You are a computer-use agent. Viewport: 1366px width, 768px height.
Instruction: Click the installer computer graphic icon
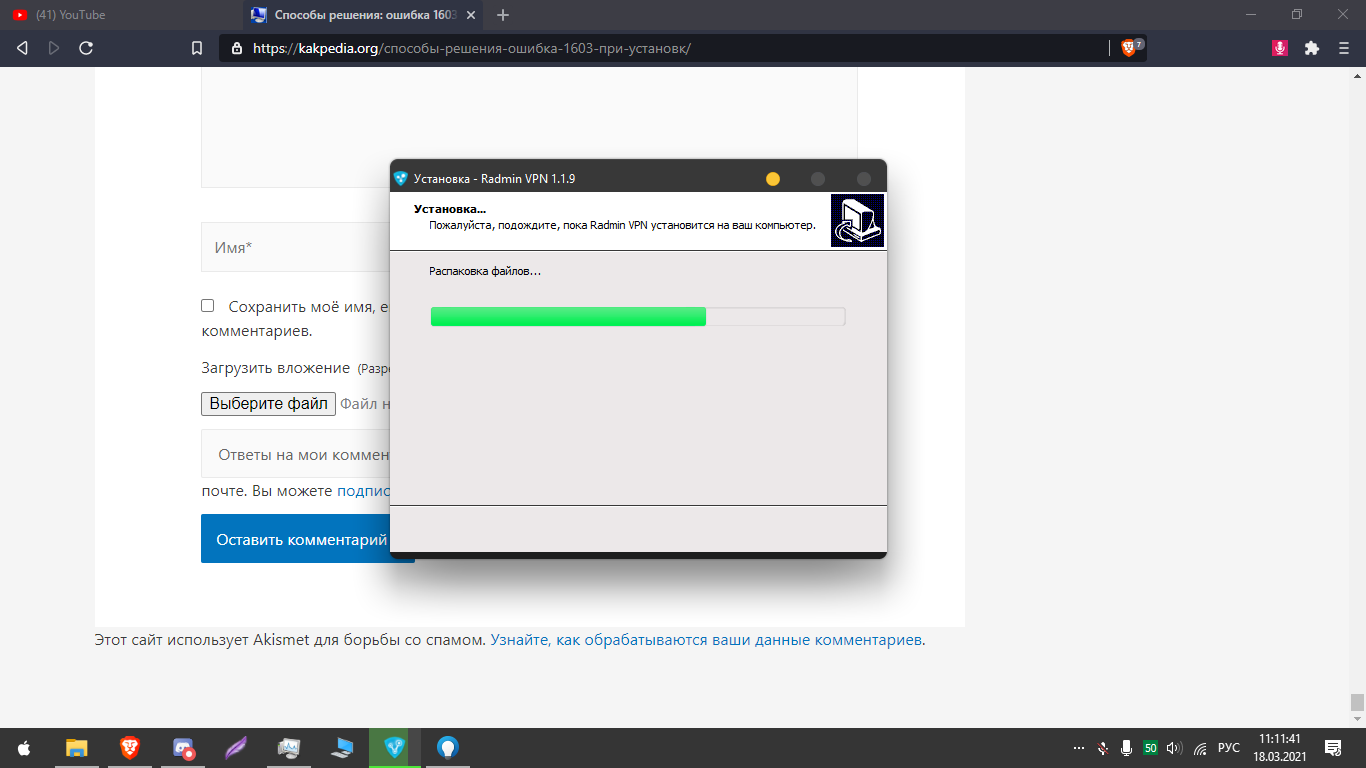tap(857, 220)
